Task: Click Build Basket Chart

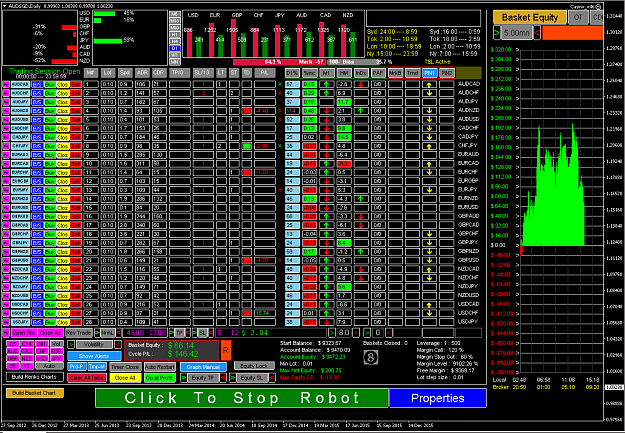Action: (x=34, y=393)
